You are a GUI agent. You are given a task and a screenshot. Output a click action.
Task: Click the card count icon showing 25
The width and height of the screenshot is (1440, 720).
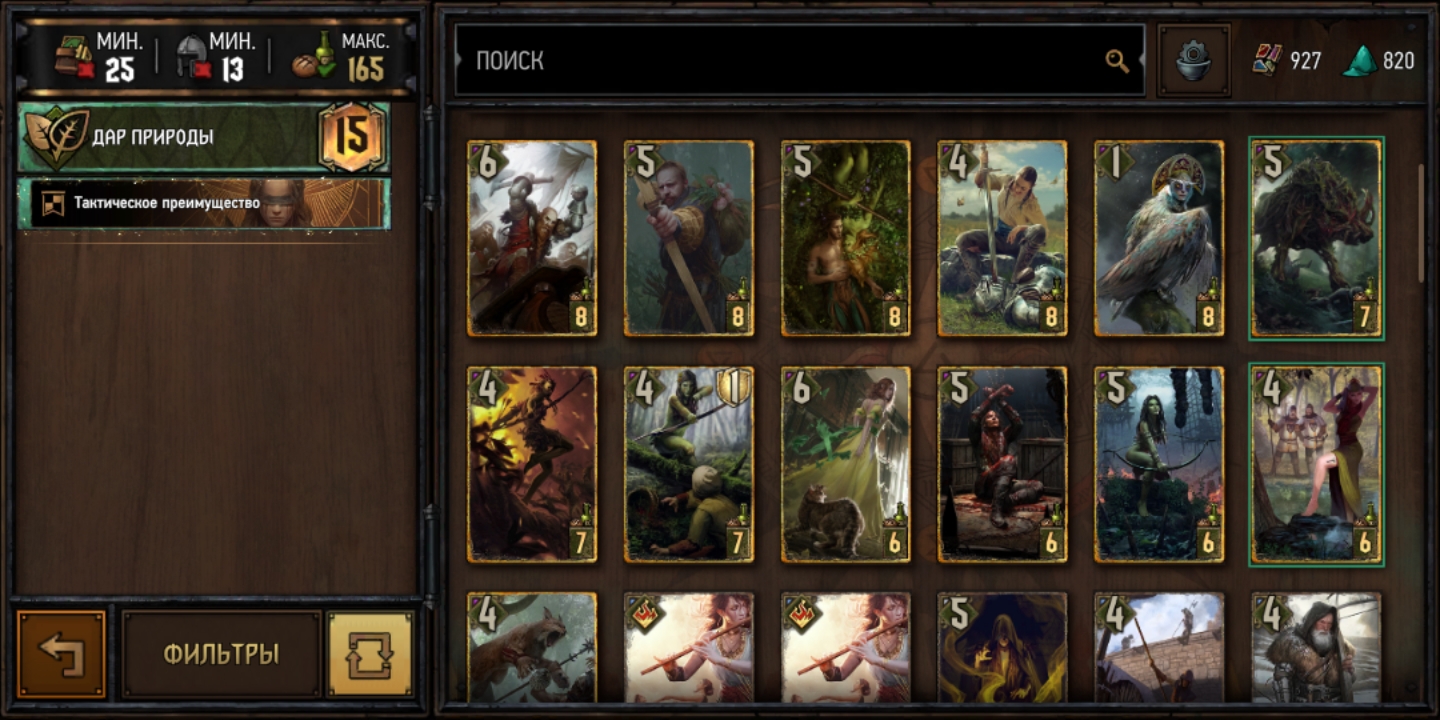(75, 57)
